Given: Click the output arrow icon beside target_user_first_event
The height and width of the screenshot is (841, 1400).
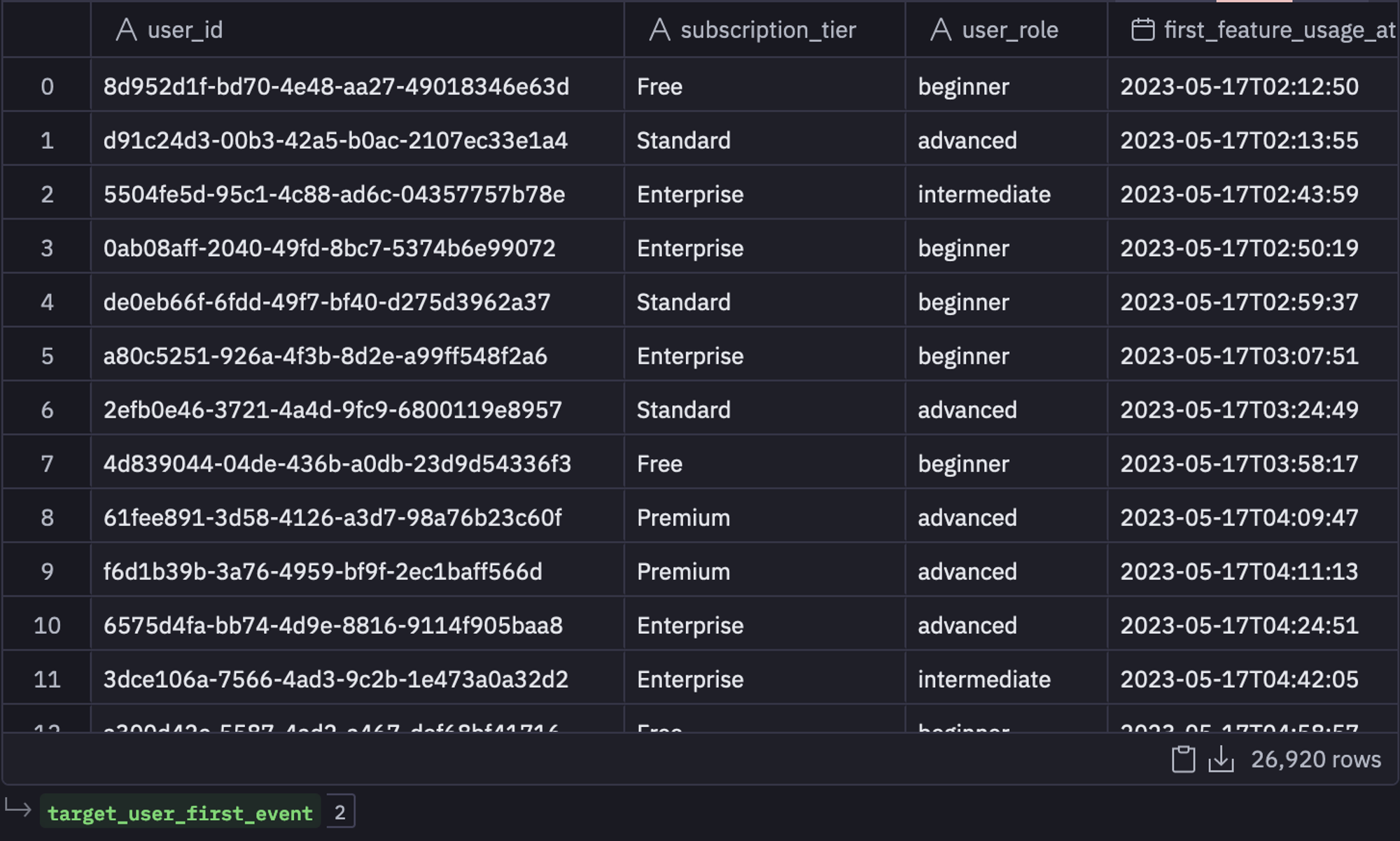Looking at the screenshot, I should (x=18, y=810).
